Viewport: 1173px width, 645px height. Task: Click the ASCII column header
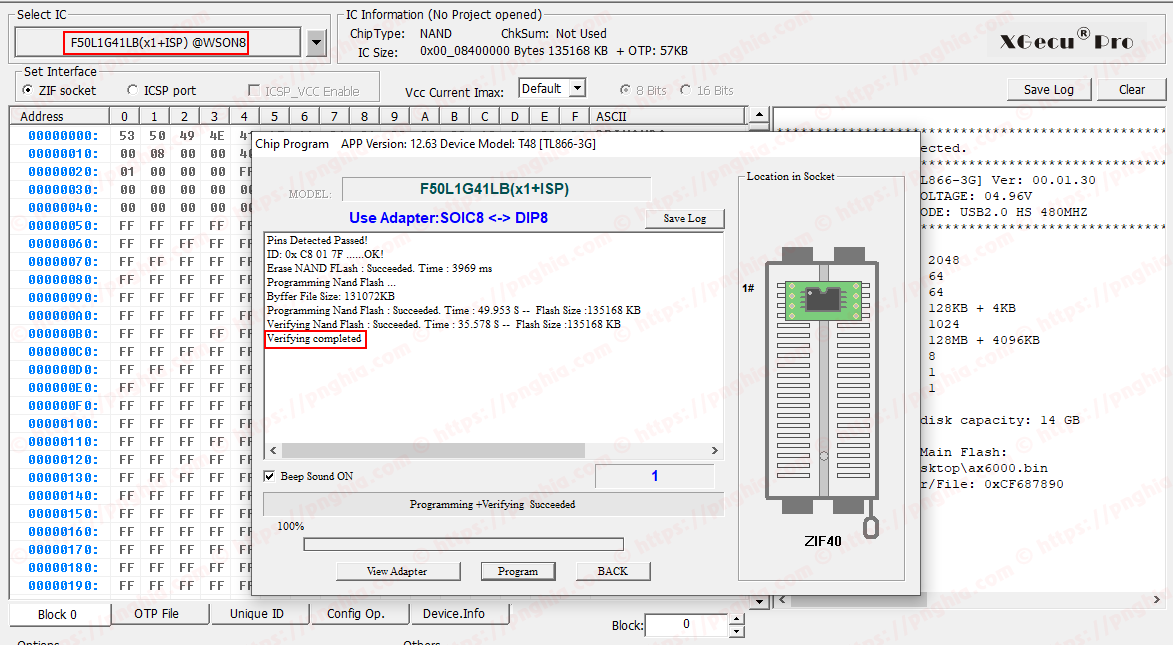pos(667,116)
